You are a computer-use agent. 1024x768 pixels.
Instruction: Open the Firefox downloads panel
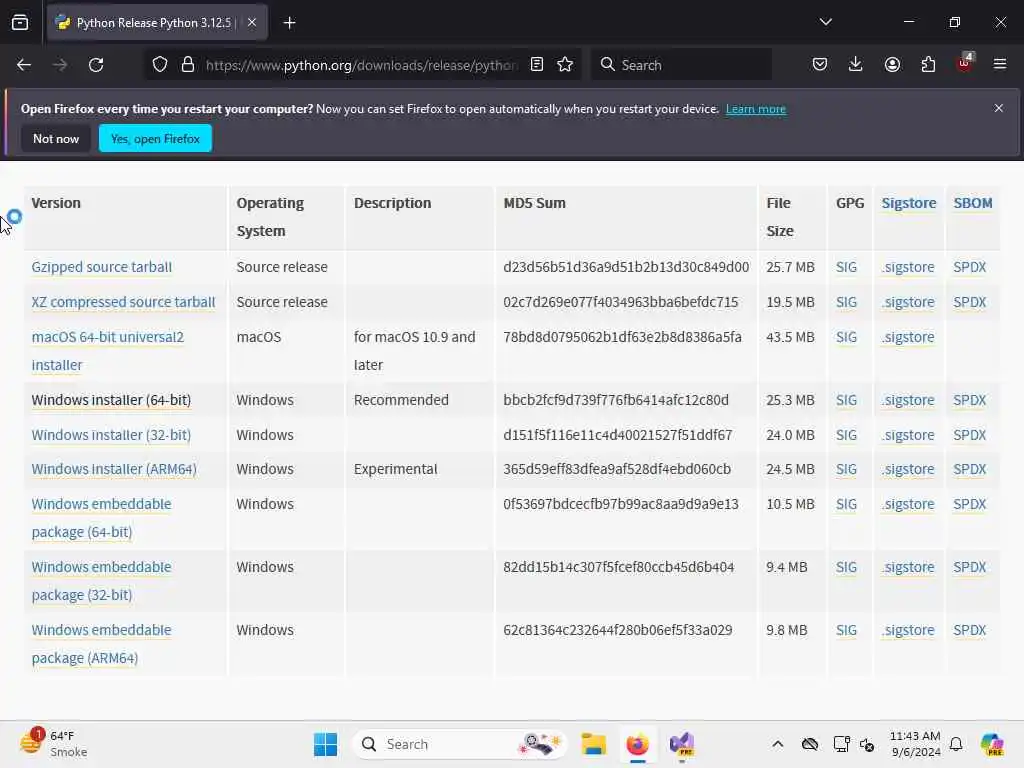(x=856, y=65)
